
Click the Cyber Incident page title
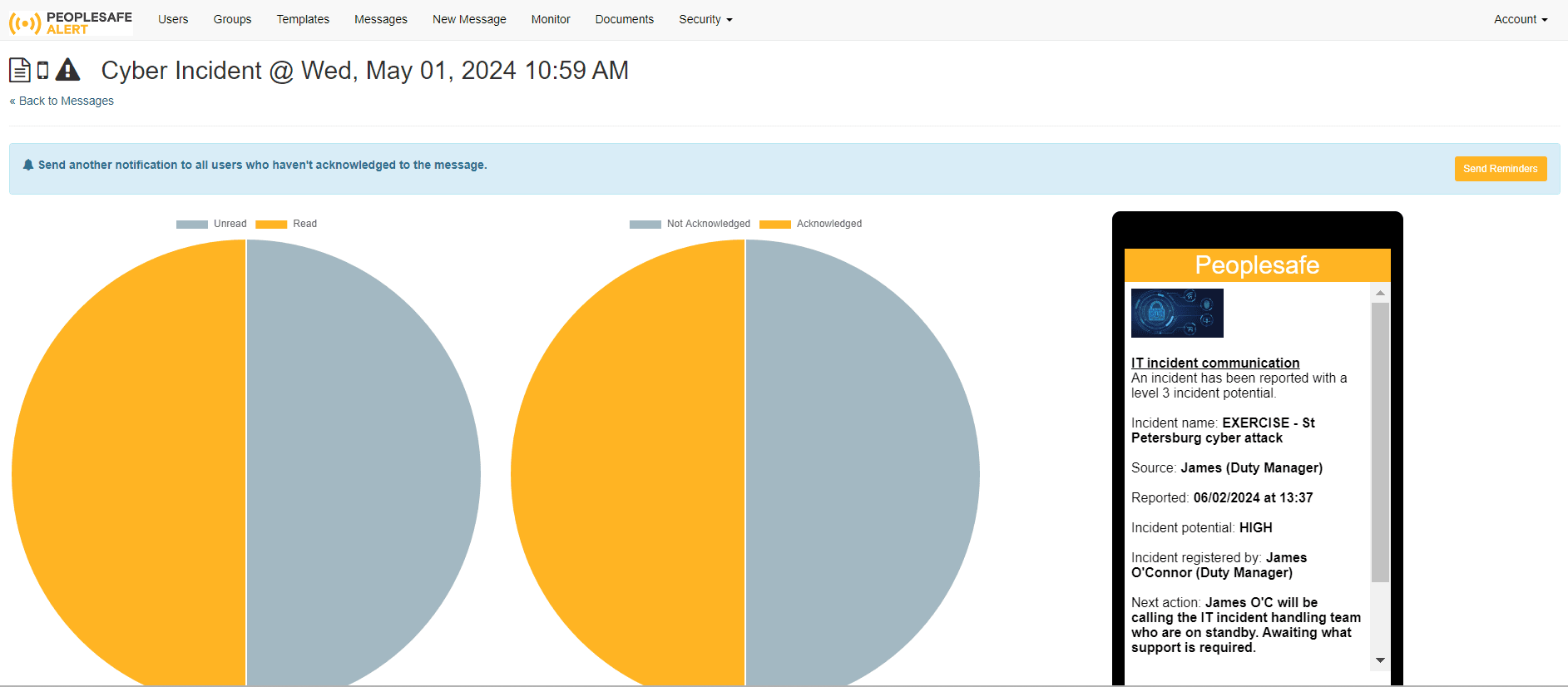tap(365, 71)
